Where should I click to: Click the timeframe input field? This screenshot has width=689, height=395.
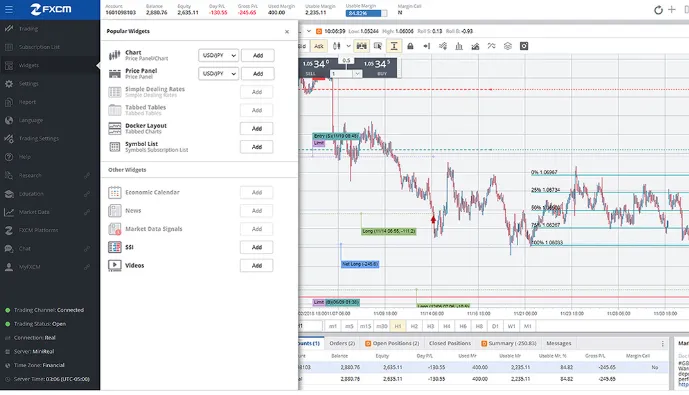[310, 326]
